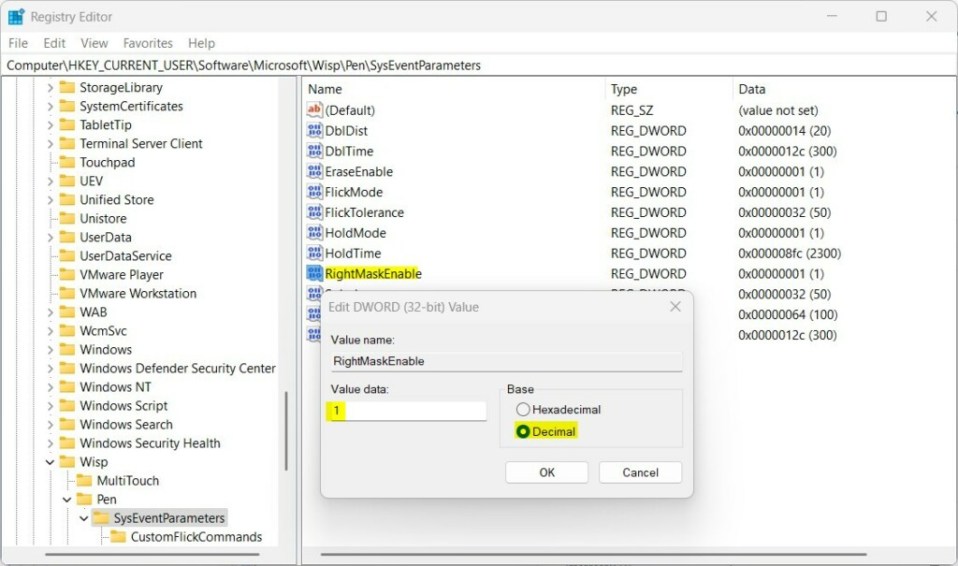Viewport: 958px width, 566px height.
Task: Cancel the Edit DWORD dialog
Action: 640,472
